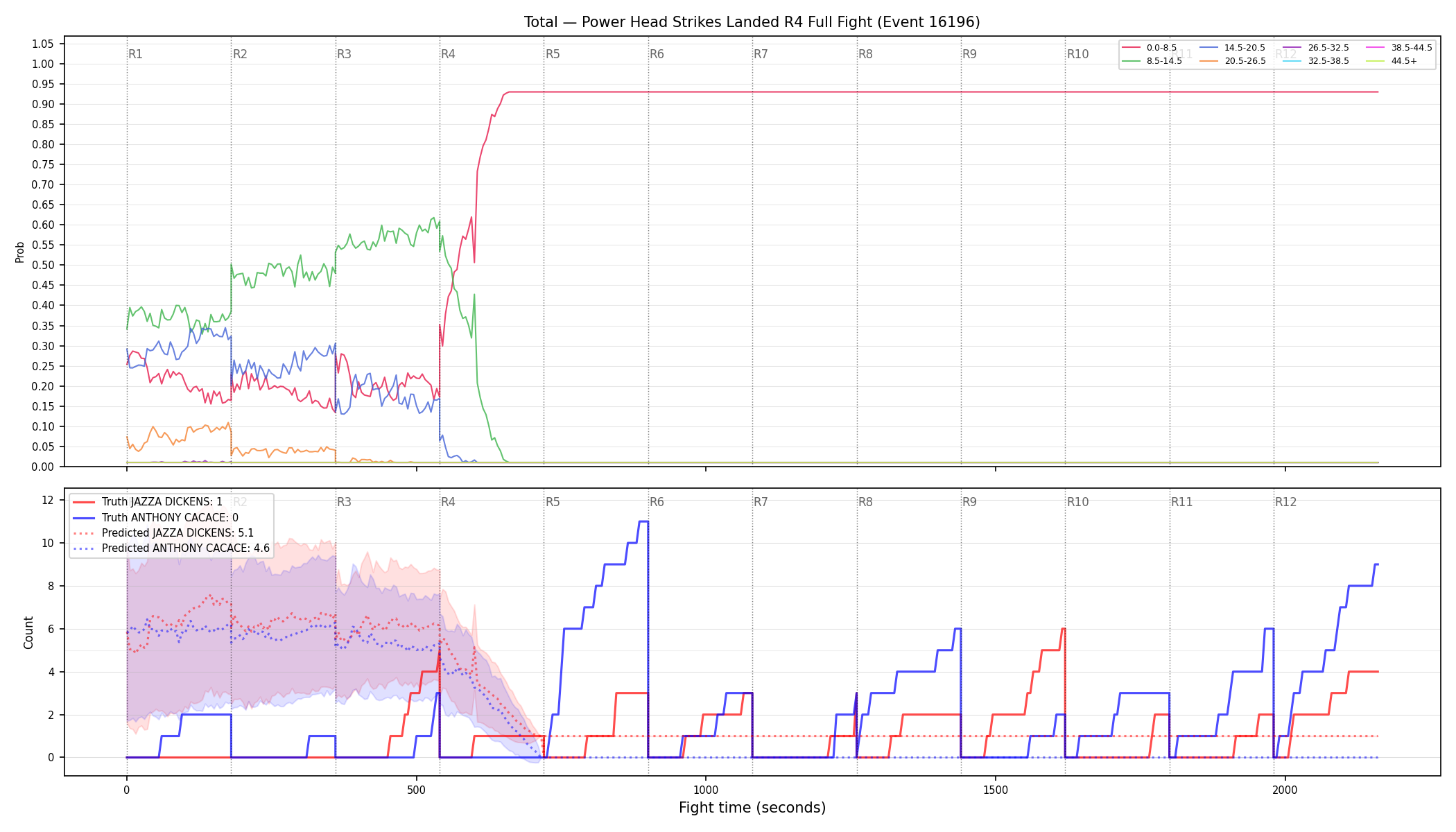1456x832 pixels.
Task: Click the R6 round marker in count chart
Action: click(x=657, y=502)
